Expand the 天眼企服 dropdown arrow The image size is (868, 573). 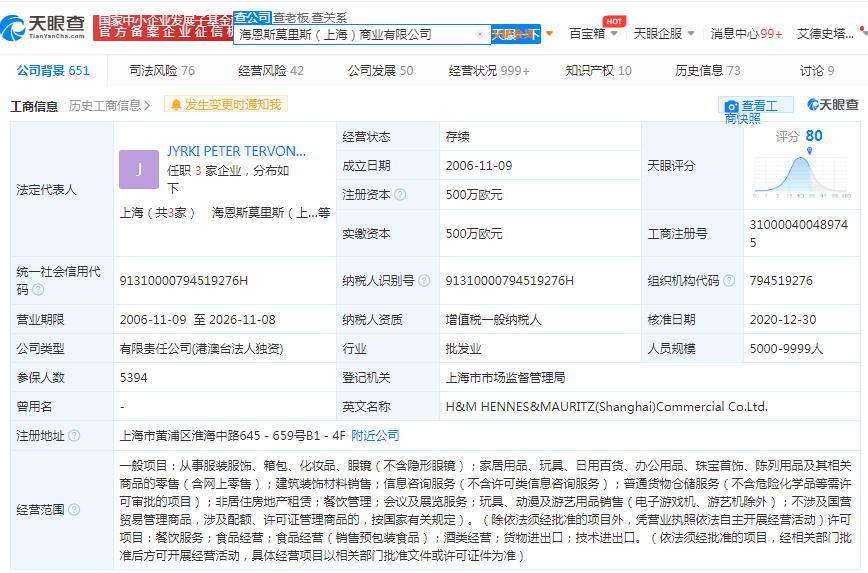tap(691, 34)
